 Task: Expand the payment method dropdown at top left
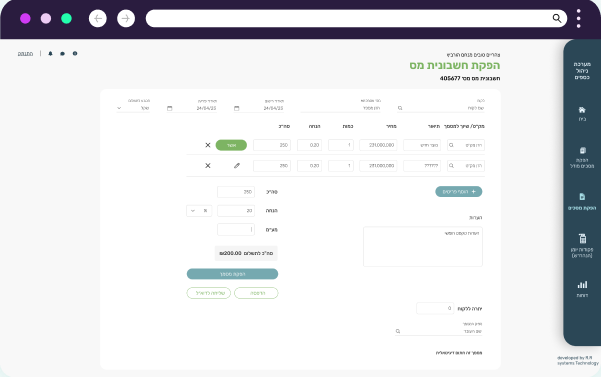pos(133,108)
